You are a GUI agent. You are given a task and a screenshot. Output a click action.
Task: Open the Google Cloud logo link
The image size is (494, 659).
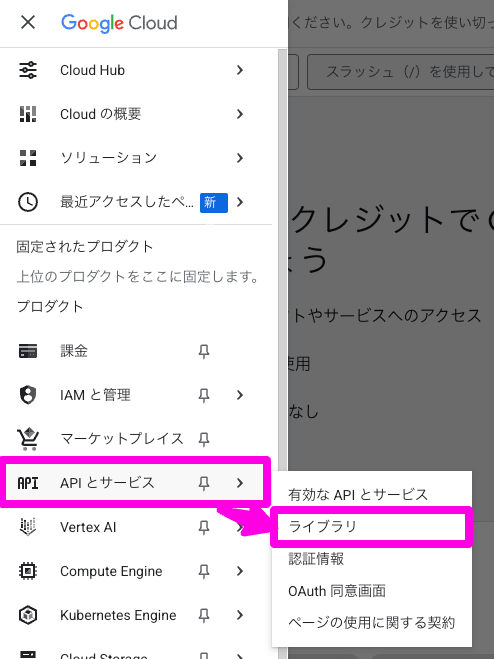pyautogui.click(x=119, y=23)
